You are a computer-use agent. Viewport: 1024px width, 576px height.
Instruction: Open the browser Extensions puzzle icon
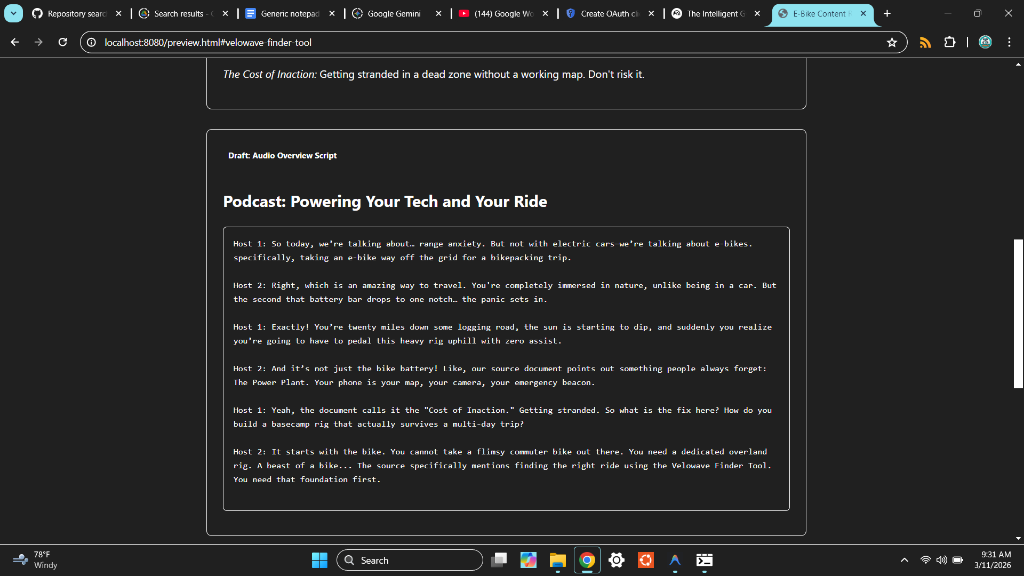click(x=949, y=42)
